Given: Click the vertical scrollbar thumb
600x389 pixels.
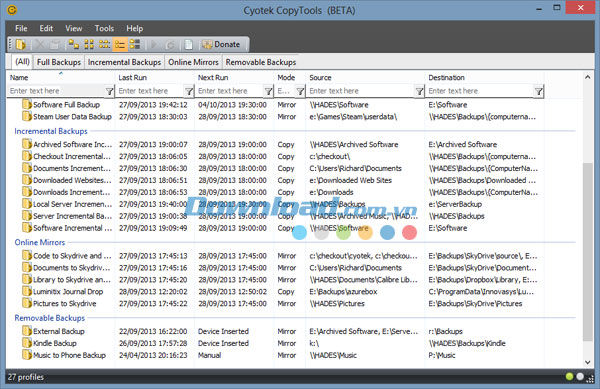Looking at the screenshot, I should [587, 252].
